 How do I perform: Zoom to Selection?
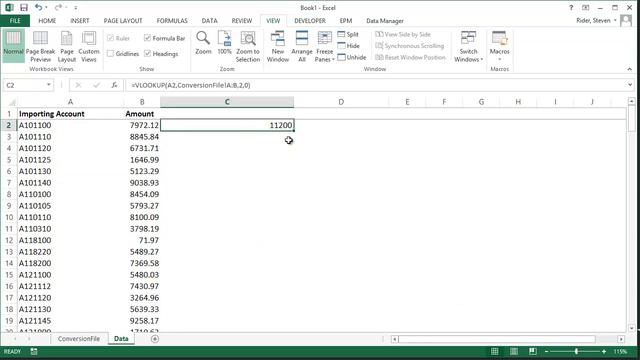(x=248, y=47)
